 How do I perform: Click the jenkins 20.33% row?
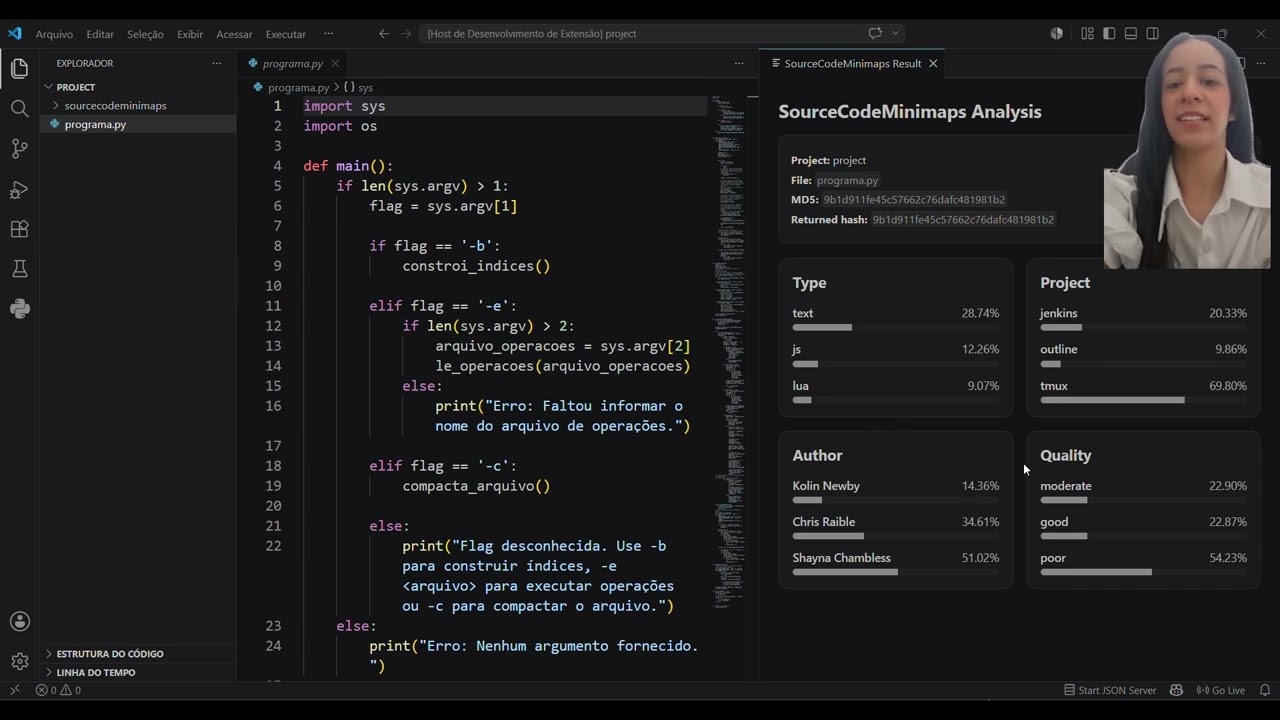tap(1143, 319)
